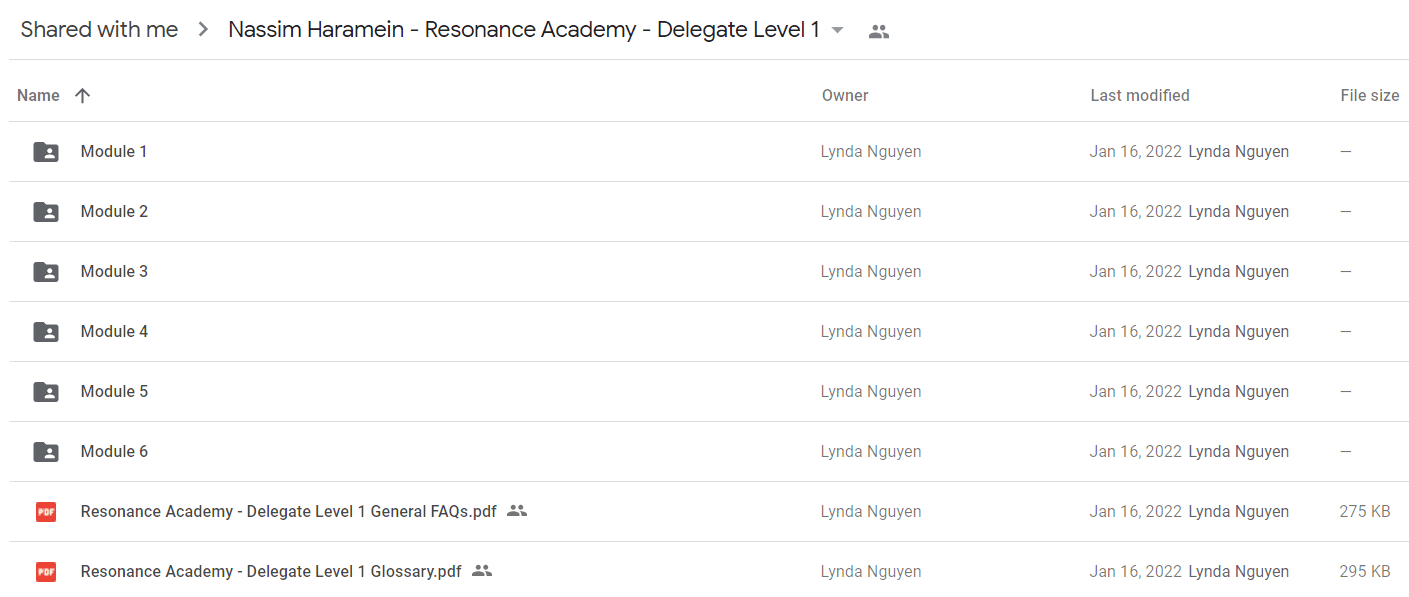Image resolution: width=1409 pixels, height=597 pixels.
Task: Click the Last modified column header
Action: pyautogui.click(x=1140, y=96)
